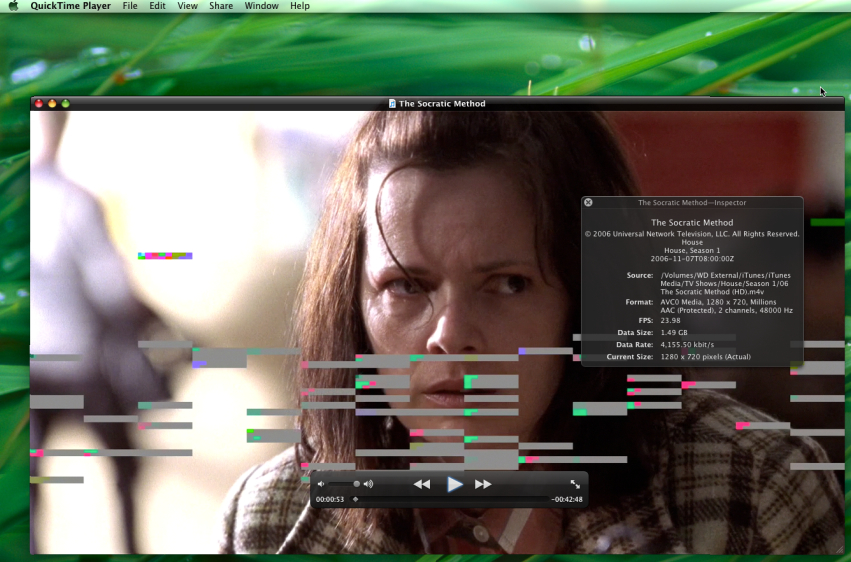The height and width of the screenshot is (562, 851).
Task: Open the Edit menu
Action: point(157,6)
